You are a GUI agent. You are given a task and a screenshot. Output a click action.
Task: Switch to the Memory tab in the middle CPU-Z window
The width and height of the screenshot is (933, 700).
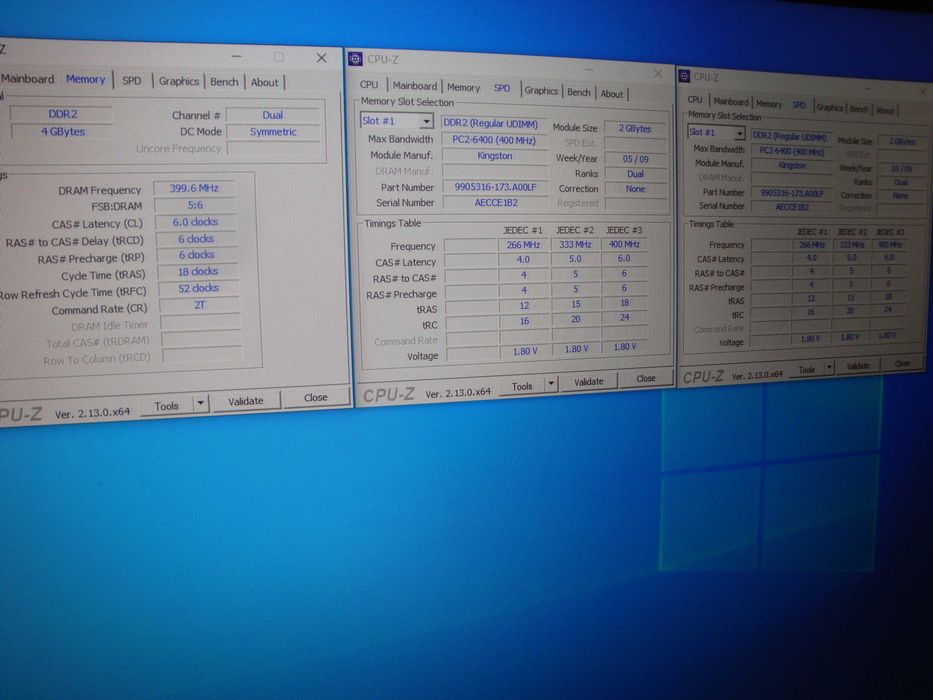[x=463, y=87]
